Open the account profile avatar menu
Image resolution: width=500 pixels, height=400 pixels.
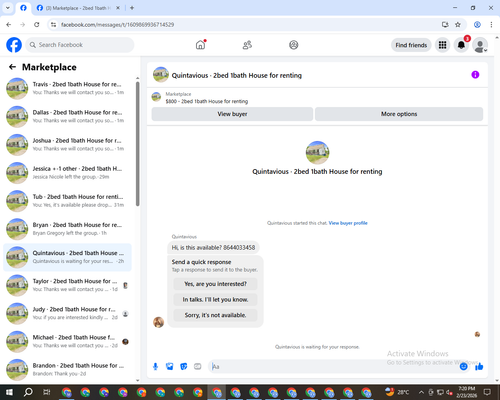[x=480, y=45]
